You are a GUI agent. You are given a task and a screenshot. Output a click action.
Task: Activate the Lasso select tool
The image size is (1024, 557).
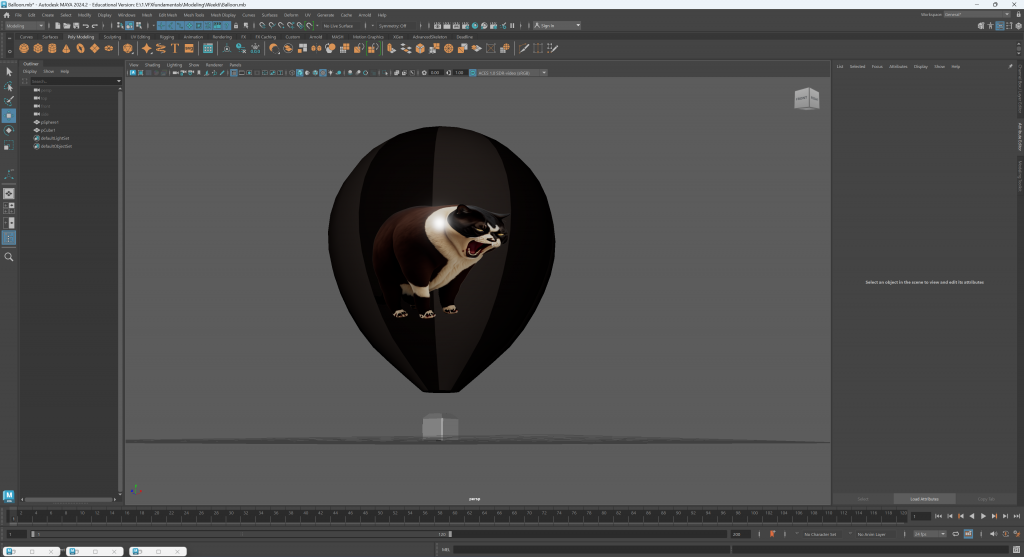(8, 86)
